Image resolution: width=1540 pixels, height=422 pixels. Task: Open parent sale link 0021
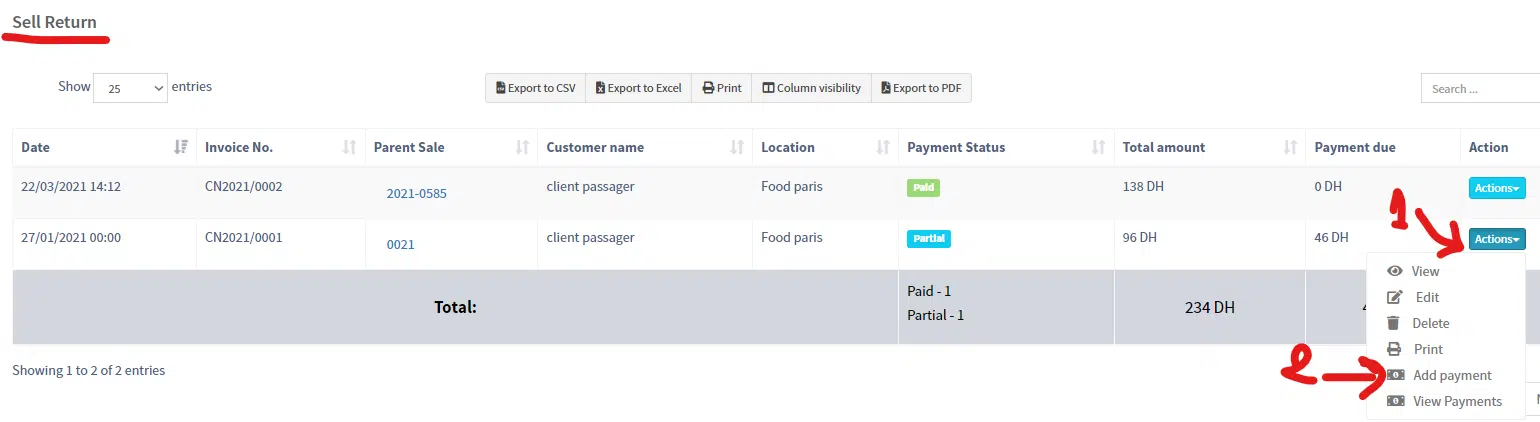[x=400, y=244]
